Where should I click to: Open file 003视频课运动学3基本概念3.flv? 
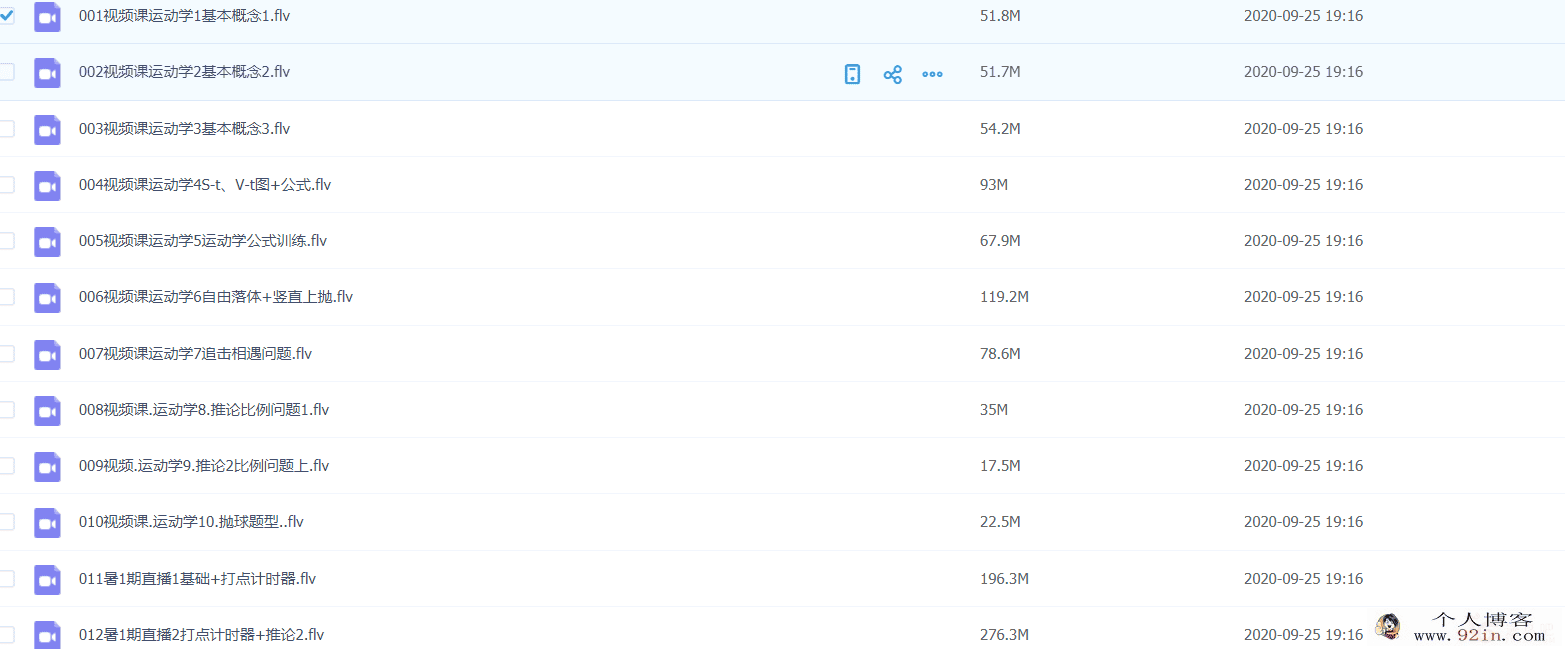[x=185, y=128]
